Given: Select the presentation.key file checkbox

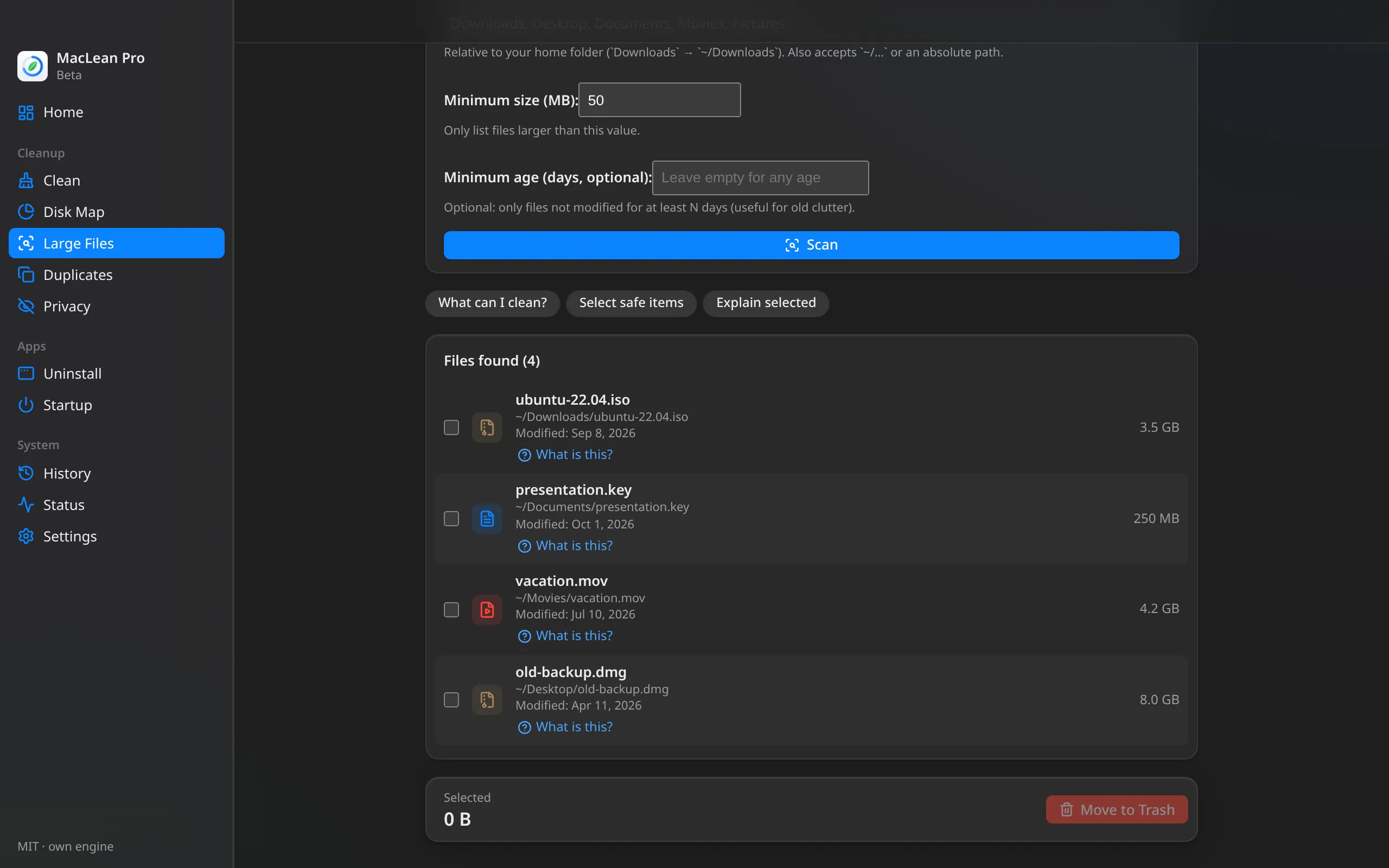Looking at the screenshot, I should tap(451, 519).
